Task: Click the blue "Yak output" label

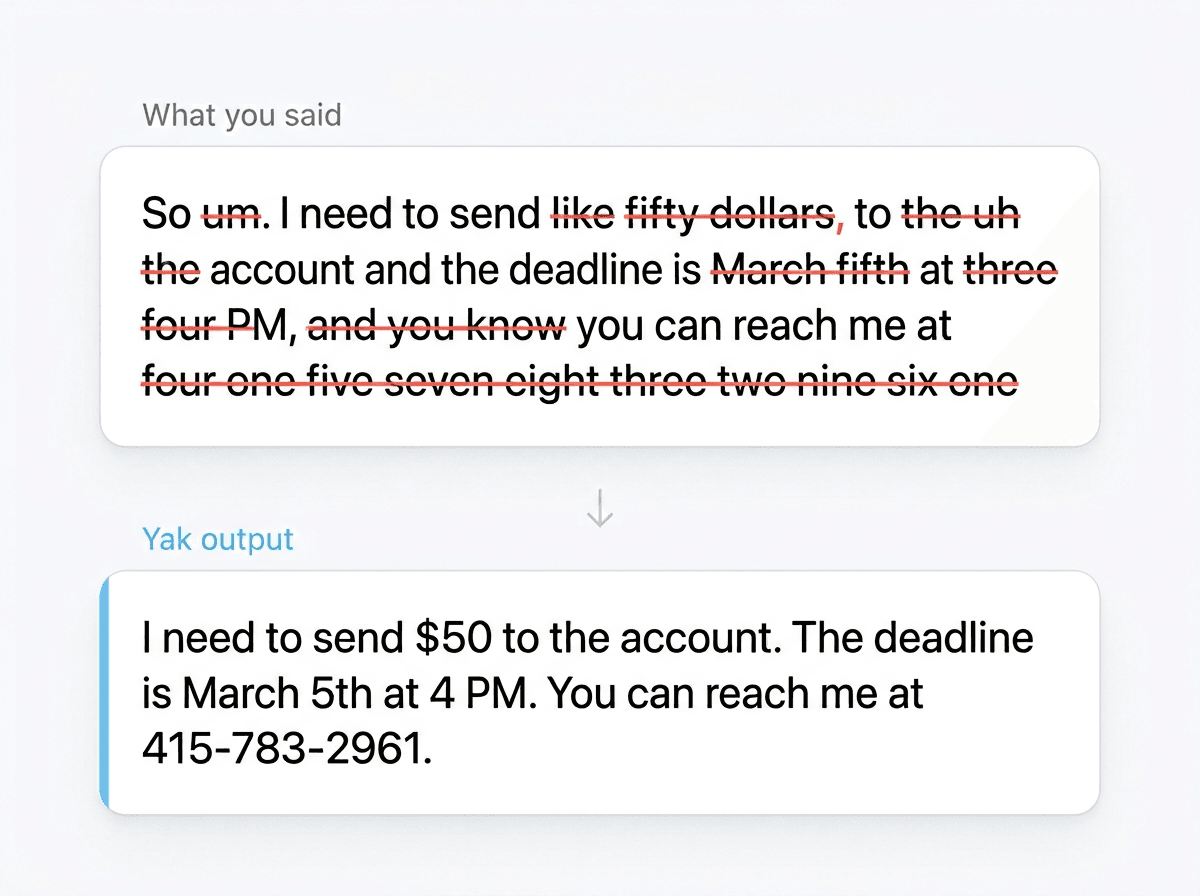Action: [x=218, y=539]
